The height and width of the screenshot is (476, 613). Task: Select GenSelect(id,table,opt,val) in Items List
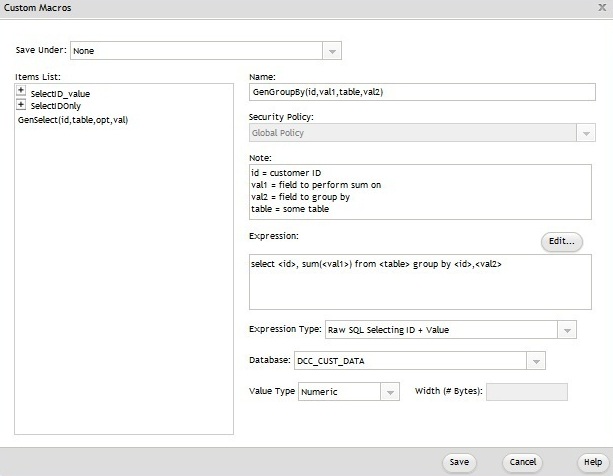[x=73, y=120]
